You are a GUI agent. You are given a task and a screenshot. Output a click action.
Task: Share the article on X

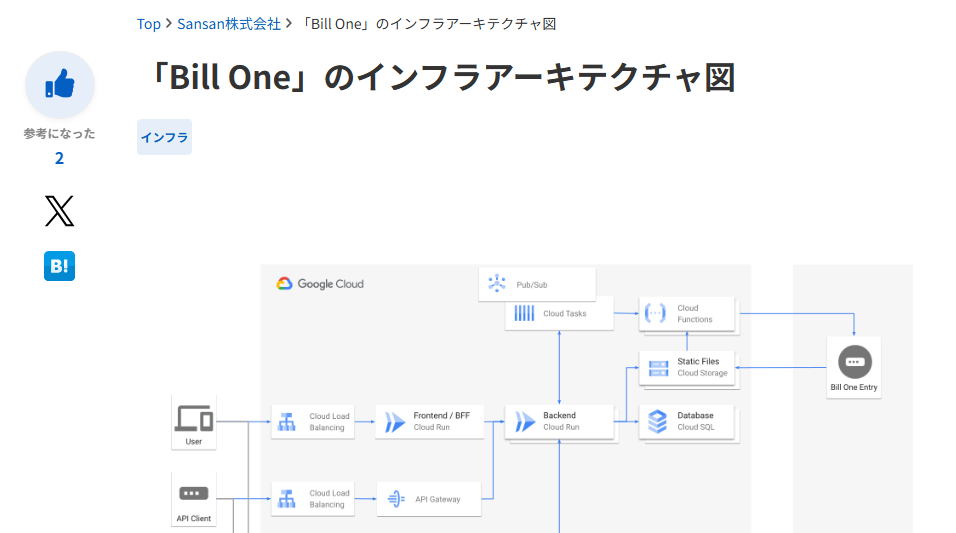click(59, 211)
